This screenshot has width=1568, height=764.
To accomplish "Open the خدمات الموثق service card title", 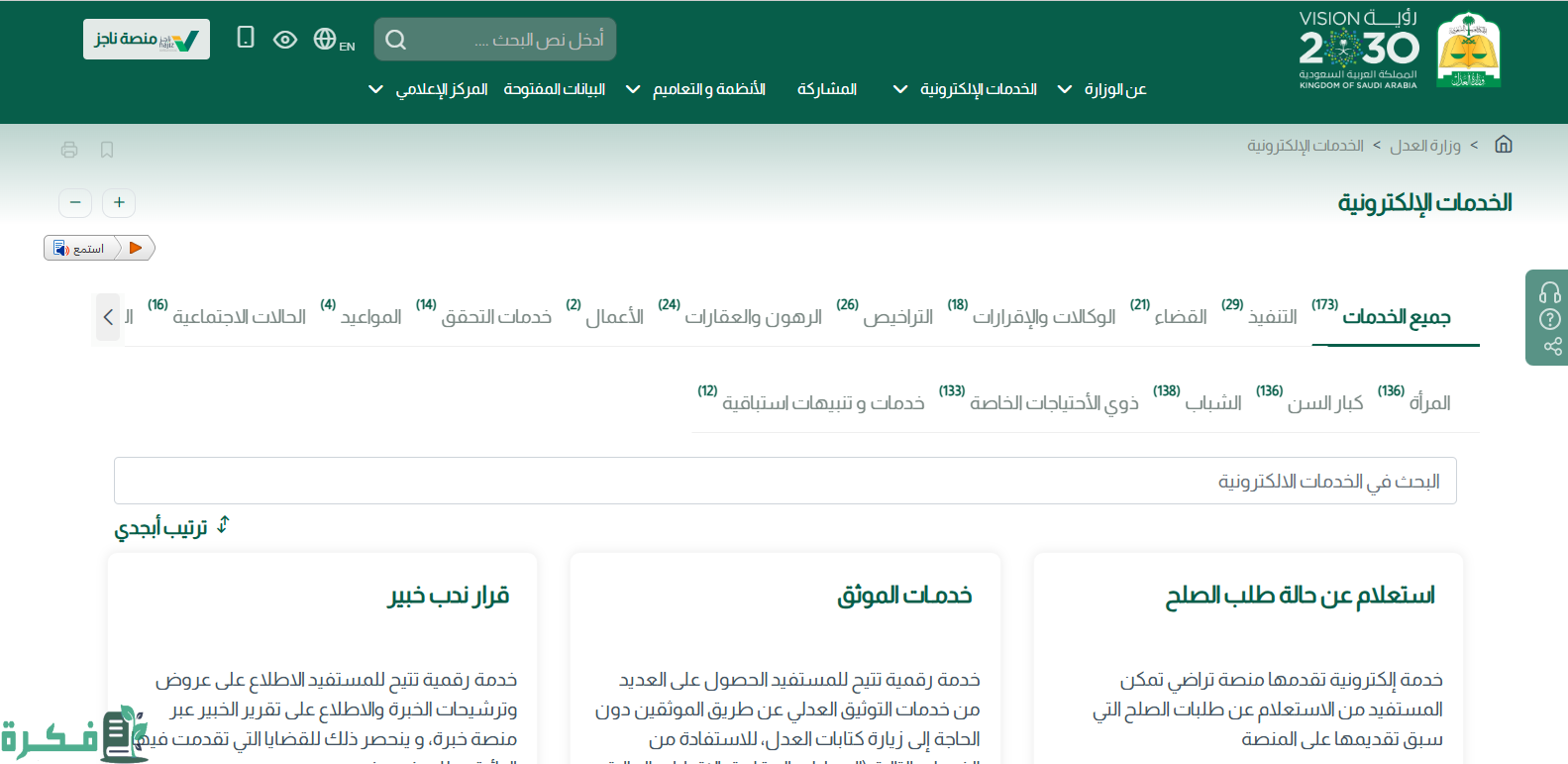I will pyautogui.click(x=904, y=596).
